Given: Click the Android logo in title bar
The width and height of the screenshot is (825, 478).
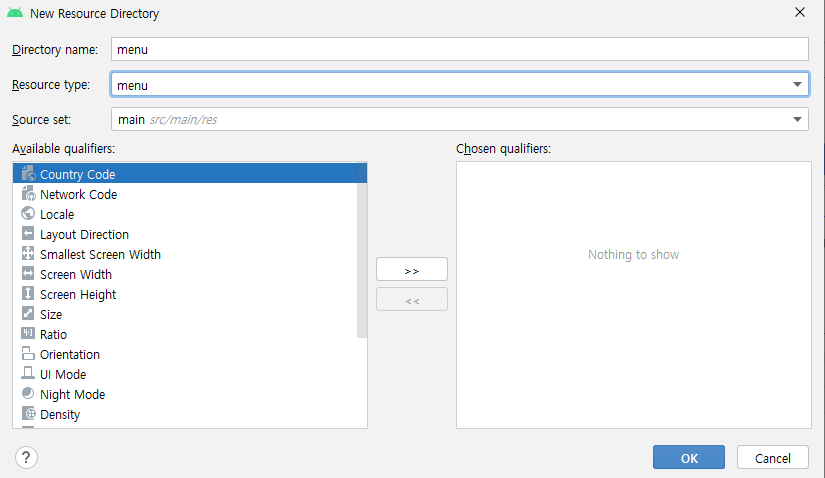Looking at the screenshot, I should coord(15,13).
